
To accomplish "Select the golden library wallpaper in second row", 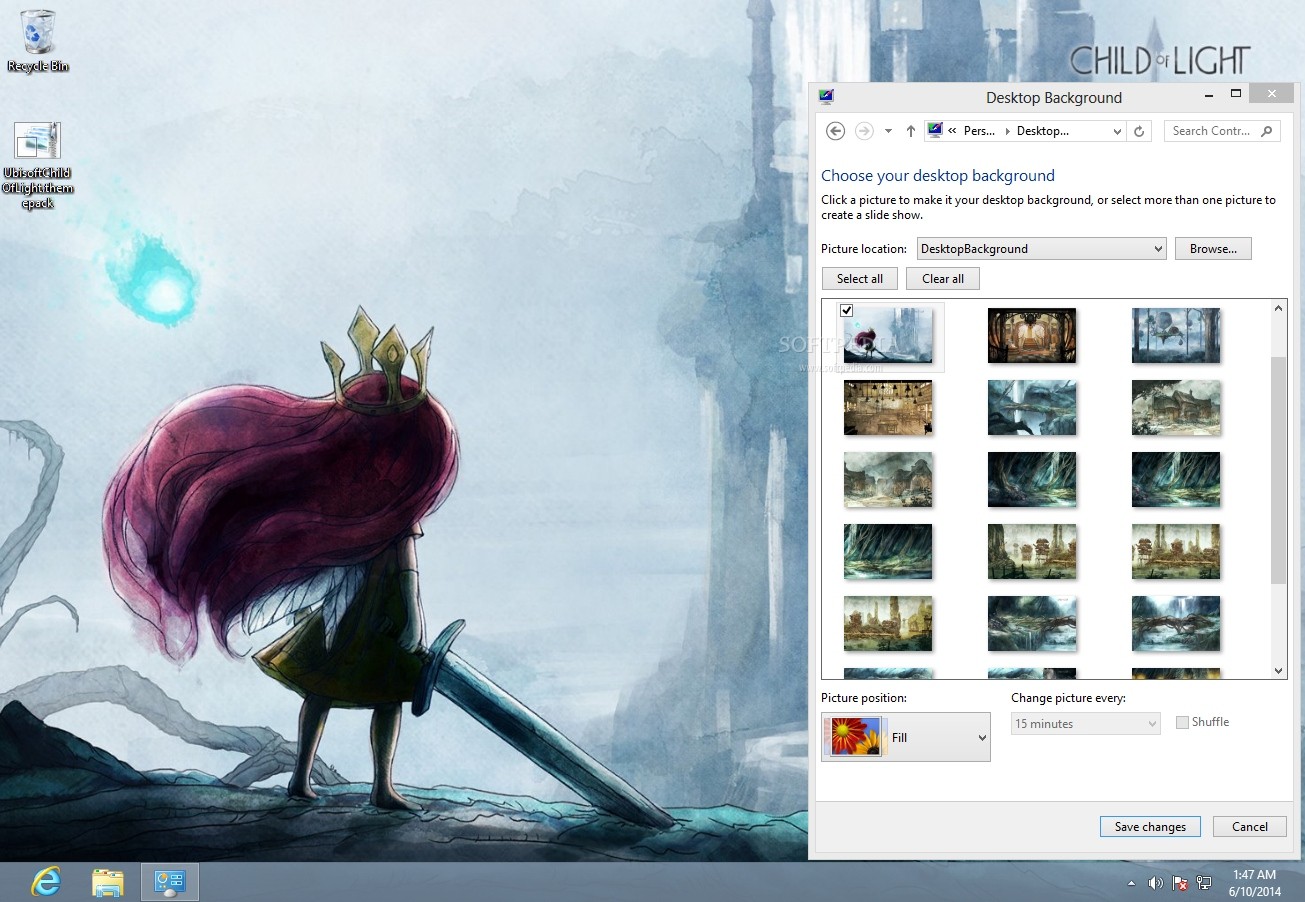I will pyautogui.click(x=888, y=408).
